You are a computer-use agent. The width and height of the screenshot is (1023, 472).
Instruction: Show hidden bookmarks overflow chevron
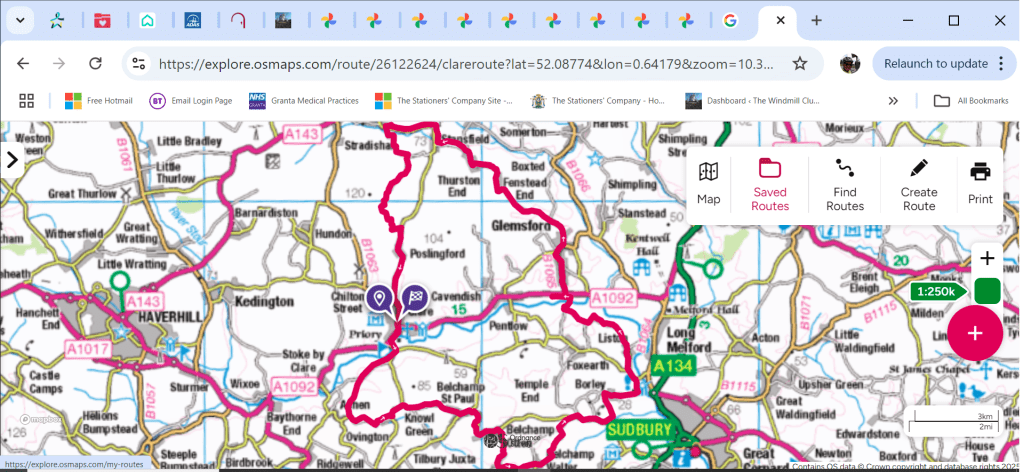[x=893, y=100]
